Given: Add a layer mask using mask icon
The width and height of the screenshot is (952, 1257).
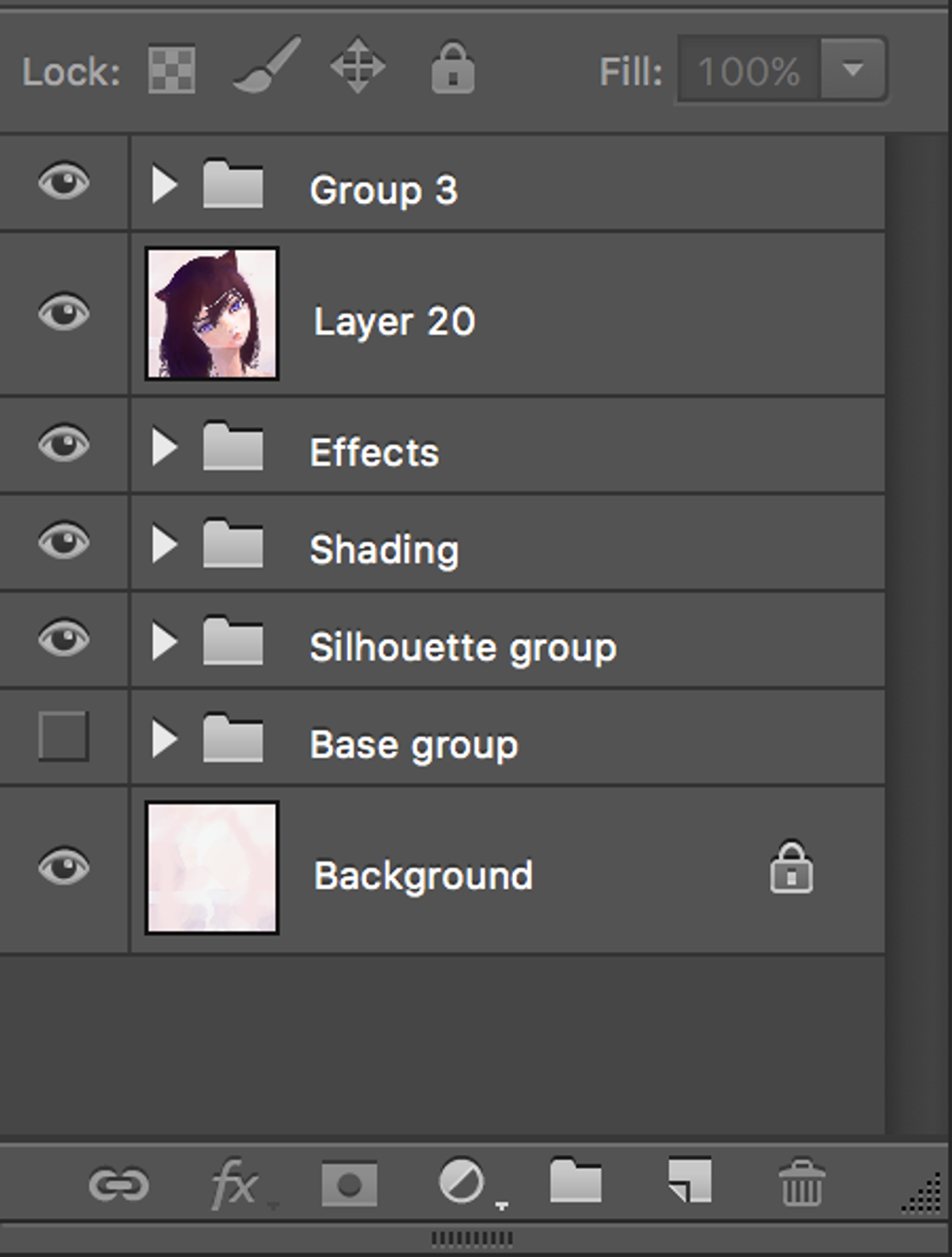Looking at the screenshot, I should [x=349, y=1184].
